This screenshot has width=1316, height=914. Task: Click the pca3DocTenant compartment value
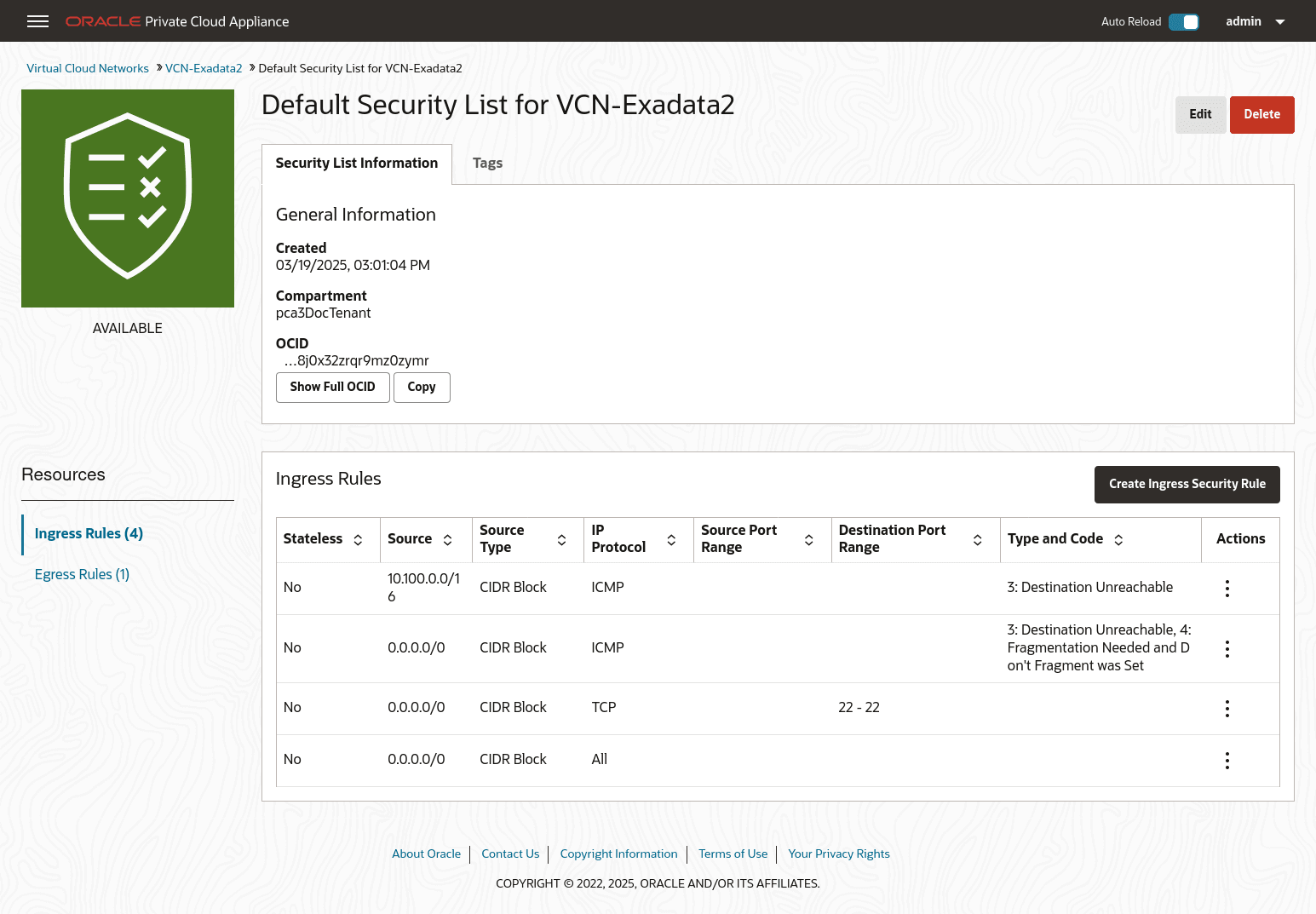click(x=323, y=313)
